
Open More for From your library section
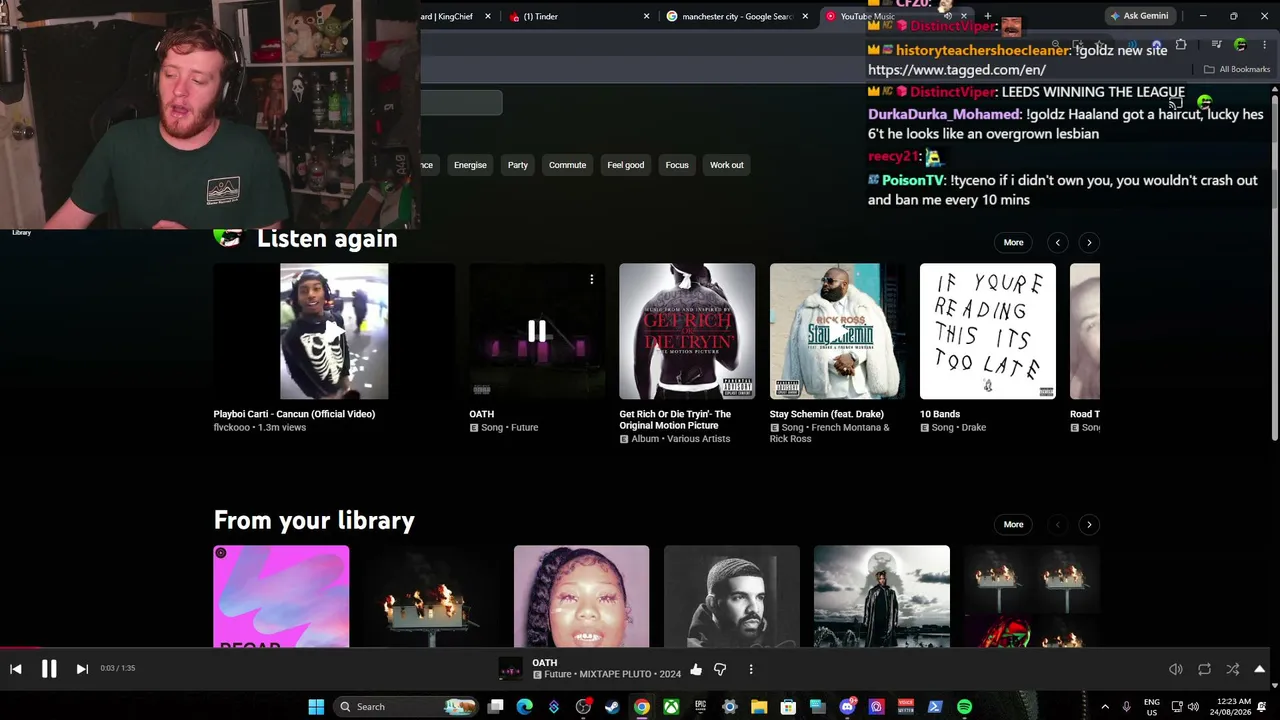point(1013,525)
